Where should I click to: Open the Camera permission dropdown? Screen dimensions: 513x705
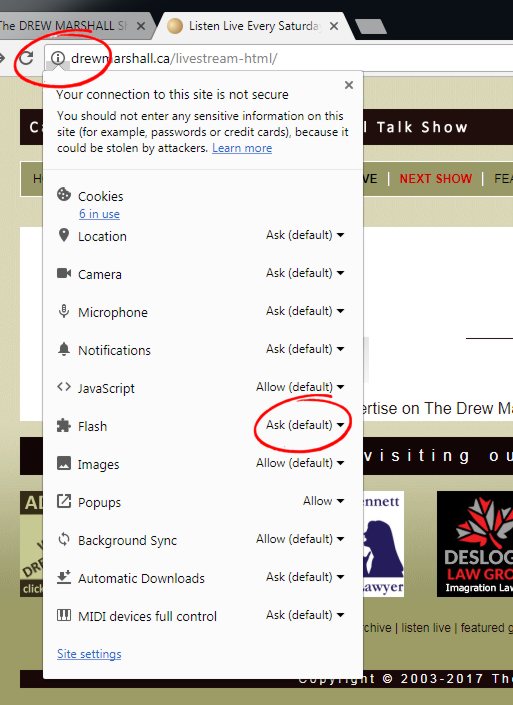[x=305, y=273]
